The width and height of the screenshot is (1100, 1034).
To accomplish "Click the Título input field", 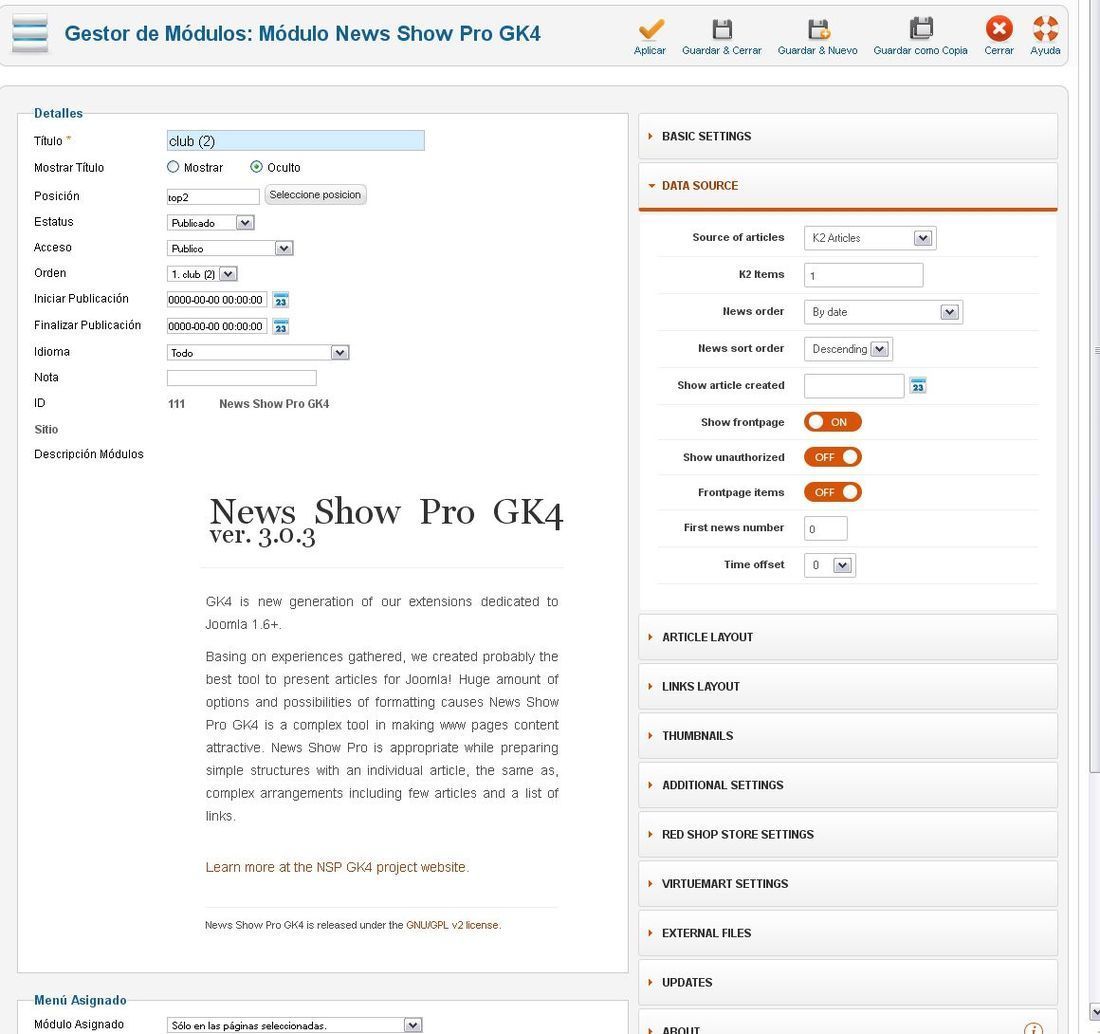I will pos(295,140).
